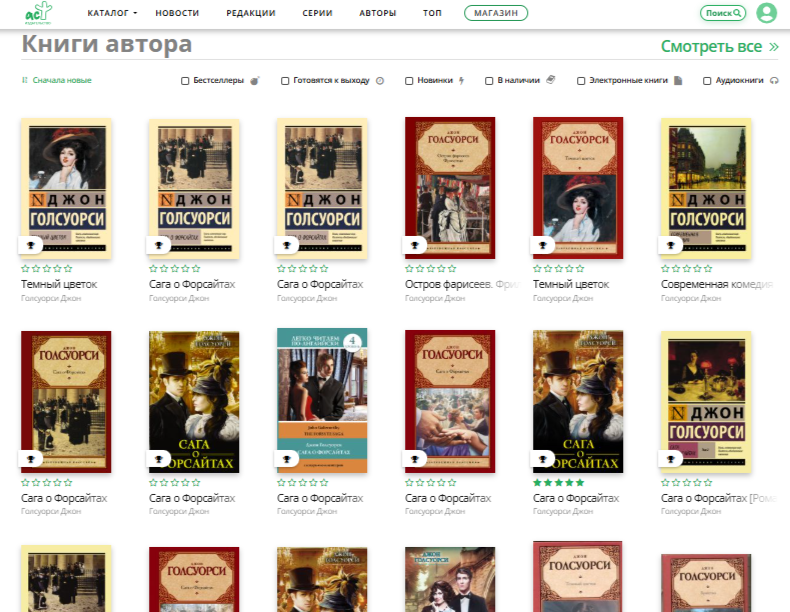
Task: Open the Серии nav item
Action: click(x=317, y=13)
